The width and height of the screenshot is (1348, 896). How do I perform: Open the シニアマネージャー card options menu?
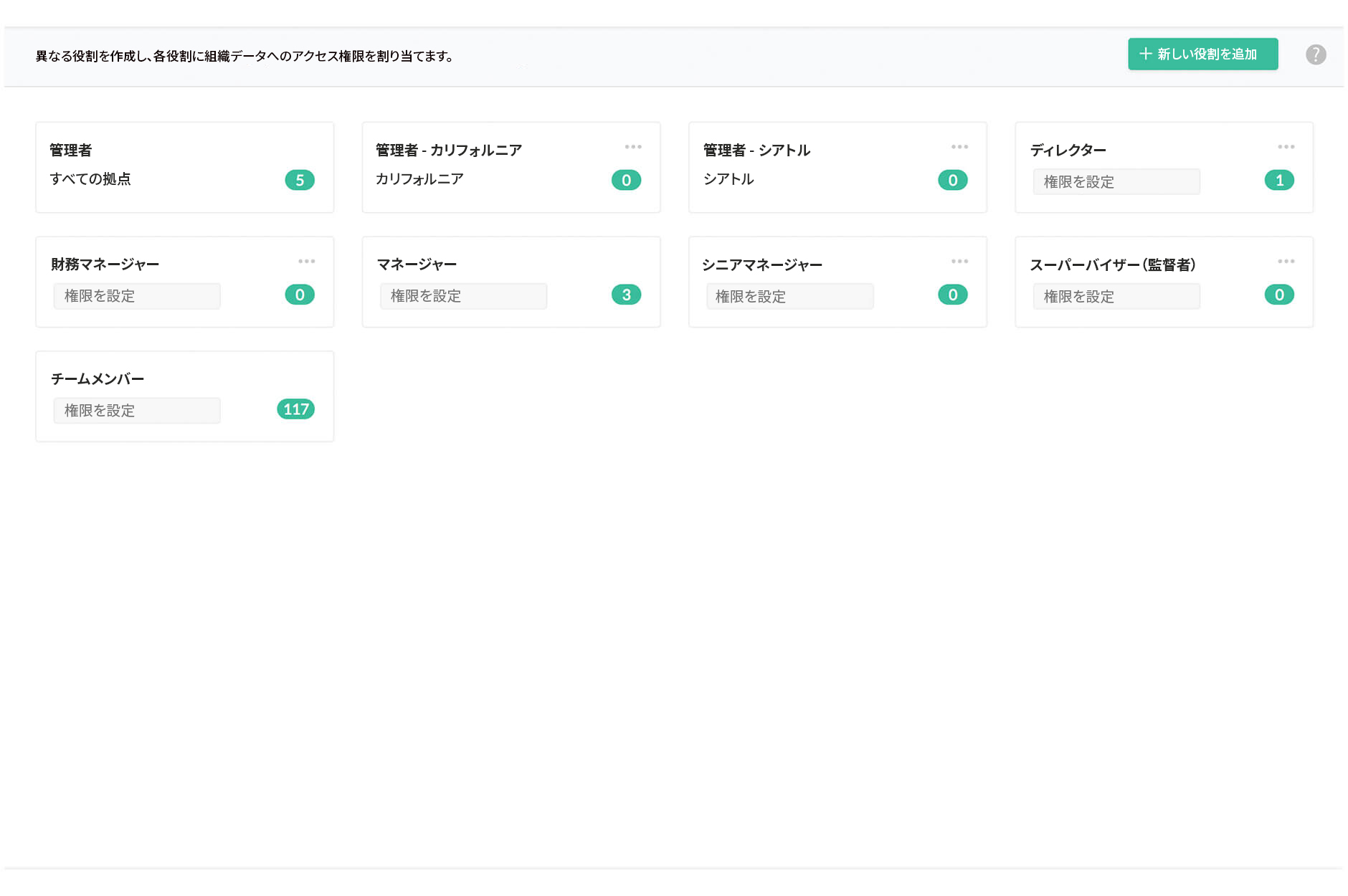pos(960,261)
